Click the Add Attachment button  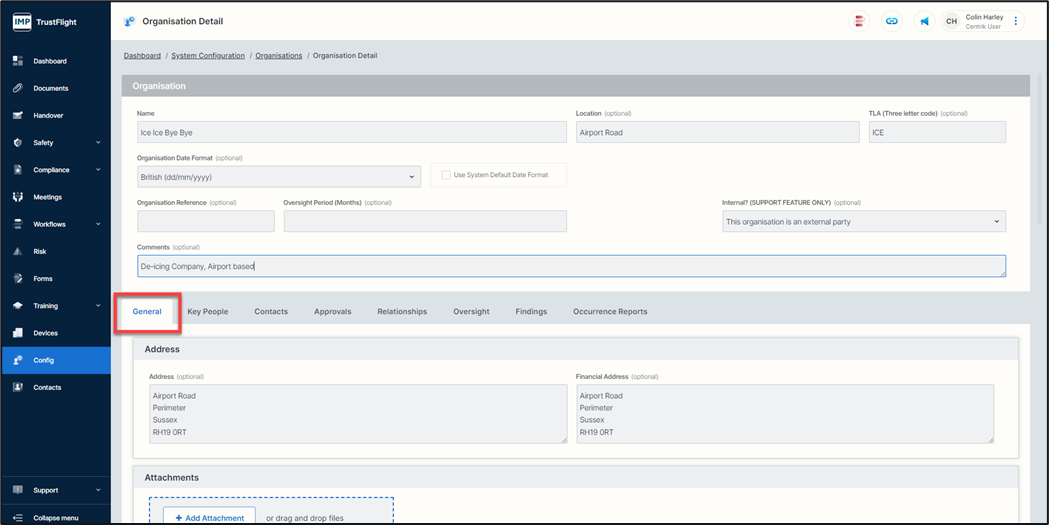203,517
